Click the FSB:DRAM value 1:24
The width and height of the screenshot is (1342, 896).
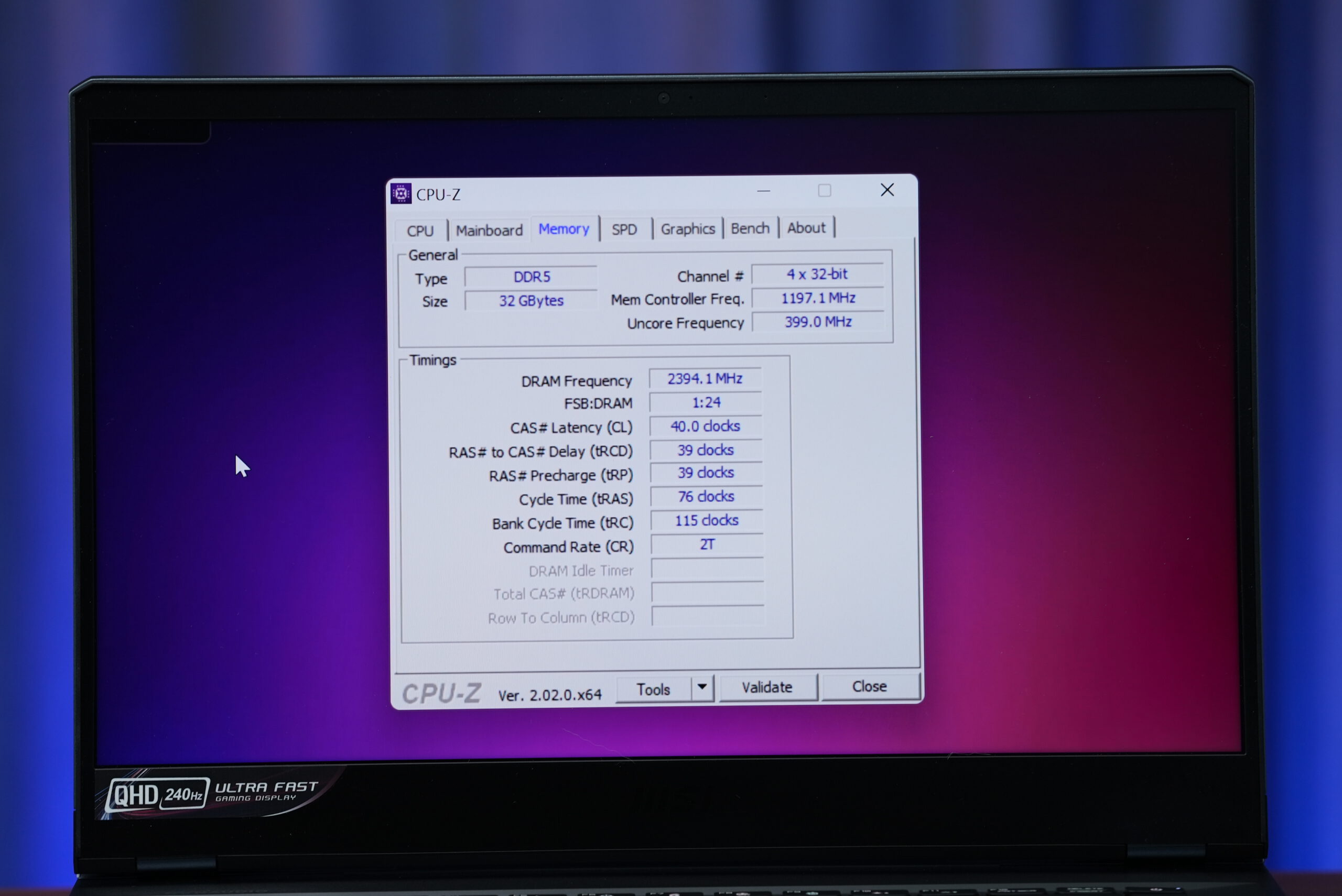pos(706,402)
